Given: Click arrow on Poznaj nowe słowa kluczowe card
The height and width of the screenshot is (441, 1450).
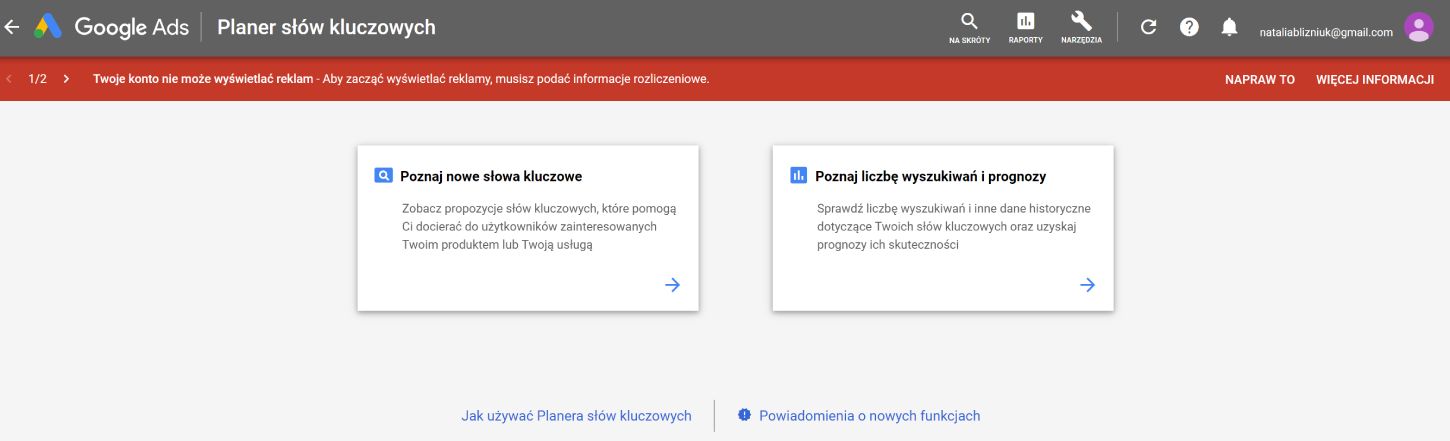Looking at the screenshot, I should pos(672,285).
